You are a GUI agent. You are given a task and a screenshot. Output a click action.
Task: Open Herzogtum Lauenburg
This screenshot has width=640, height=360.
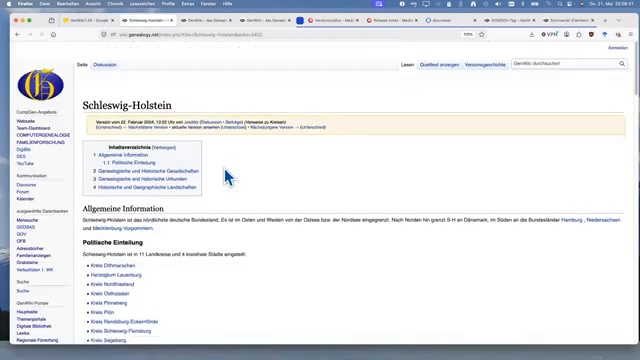116,275
